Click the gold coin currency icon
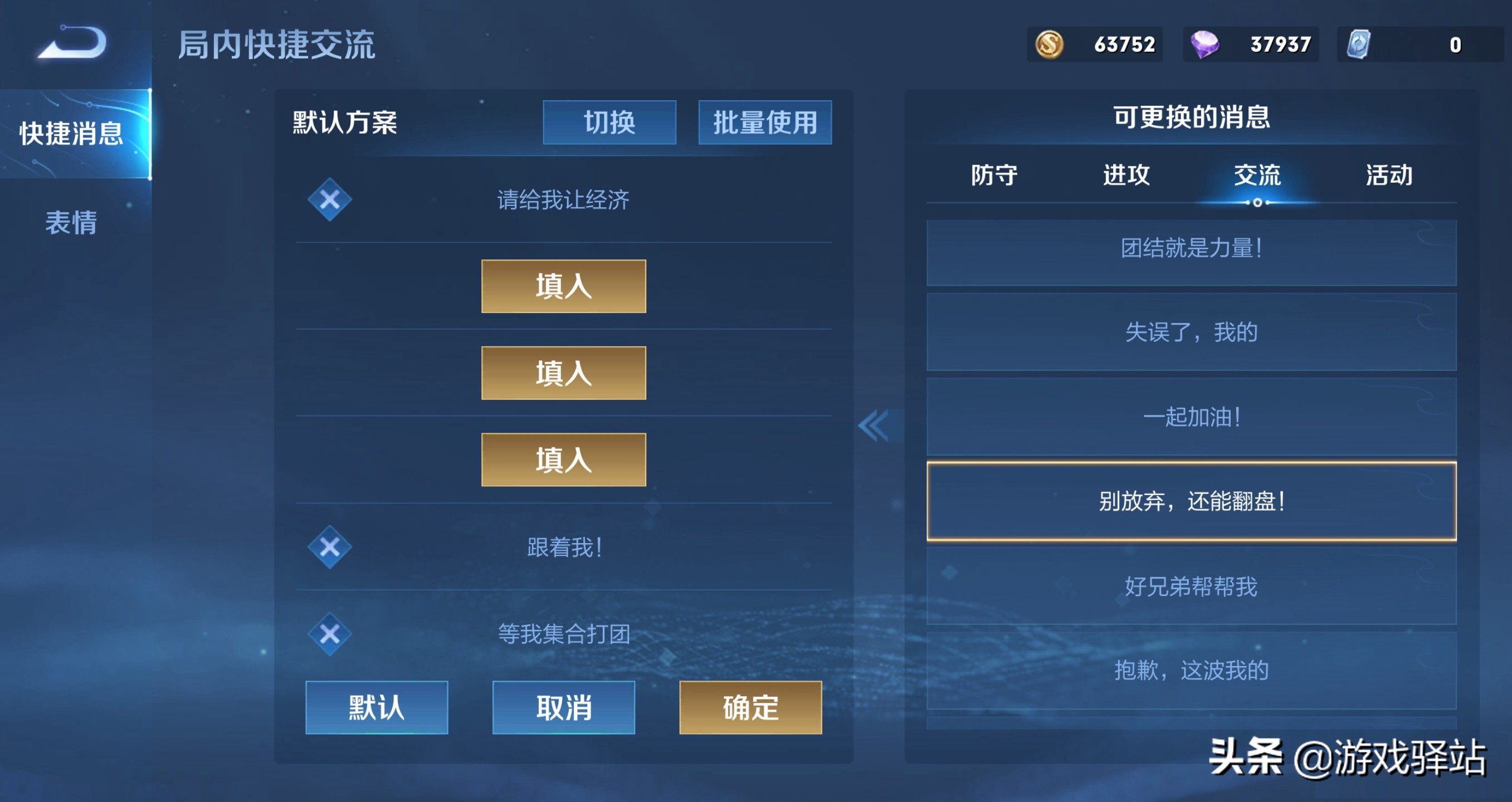Viewport: 1512px width, 802px height. (1049, 45)
